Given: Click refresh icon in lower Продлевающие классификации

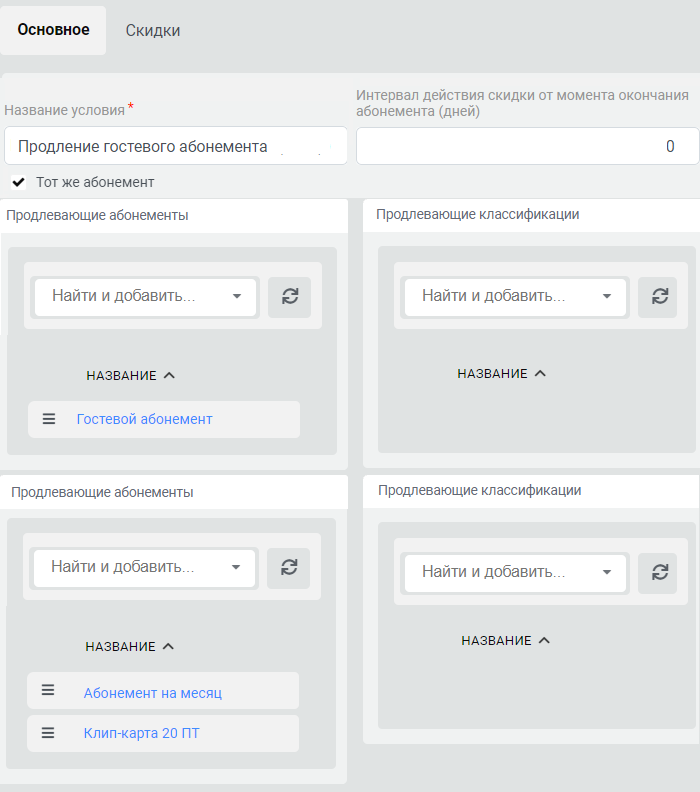Looking at the screenshot, I should pos(660,573).
